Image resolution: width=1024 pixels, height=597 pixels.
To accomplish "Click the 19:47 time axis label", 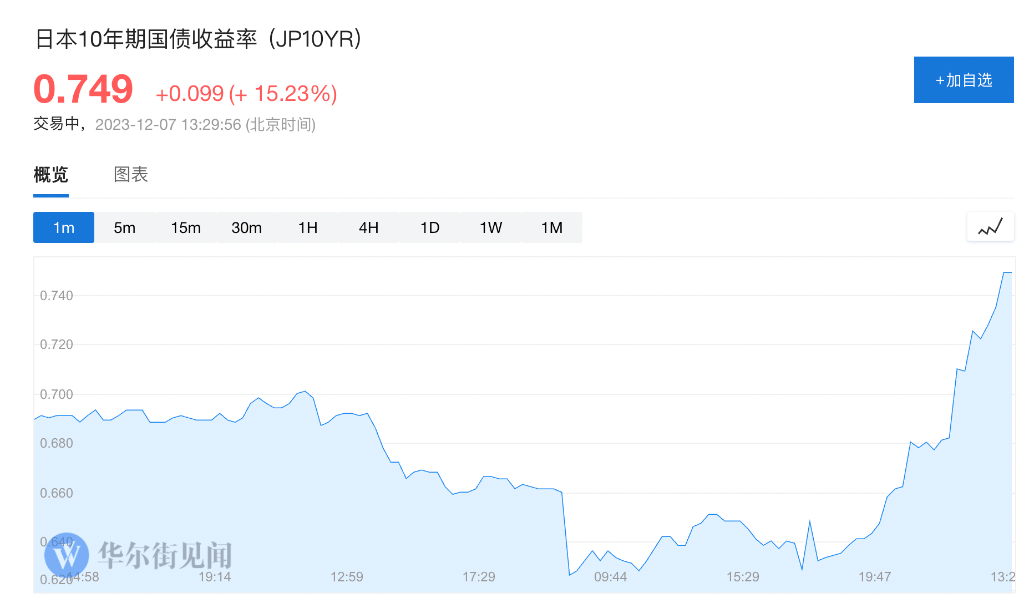I will (874, 577).
